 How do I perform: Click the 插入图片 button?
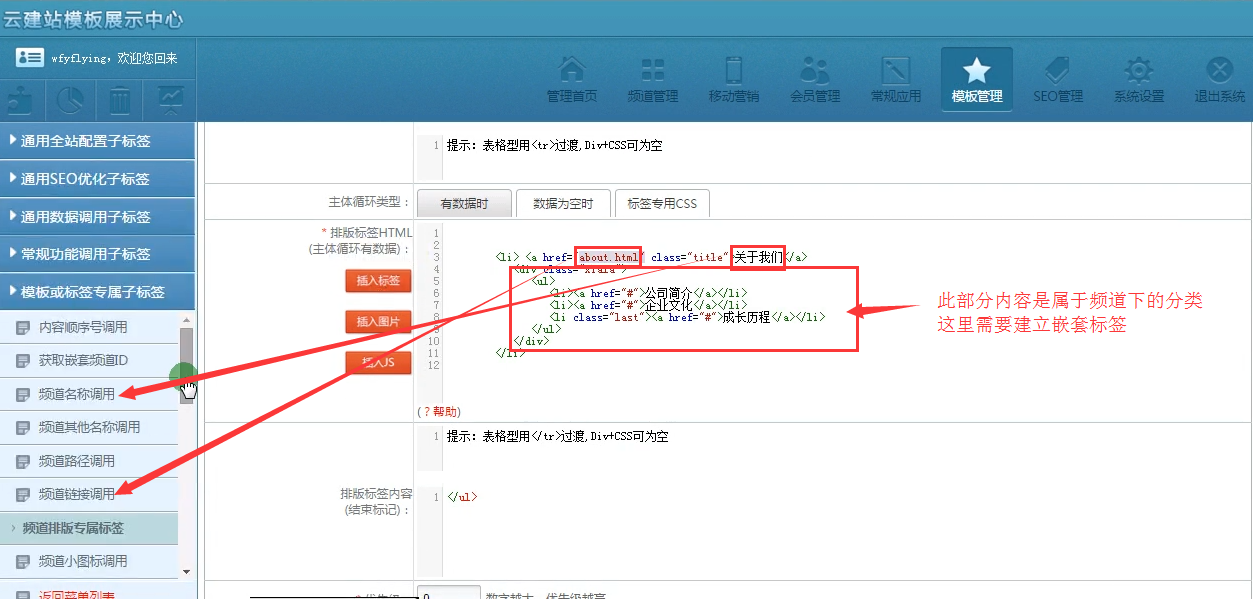[x=378, y=321]
